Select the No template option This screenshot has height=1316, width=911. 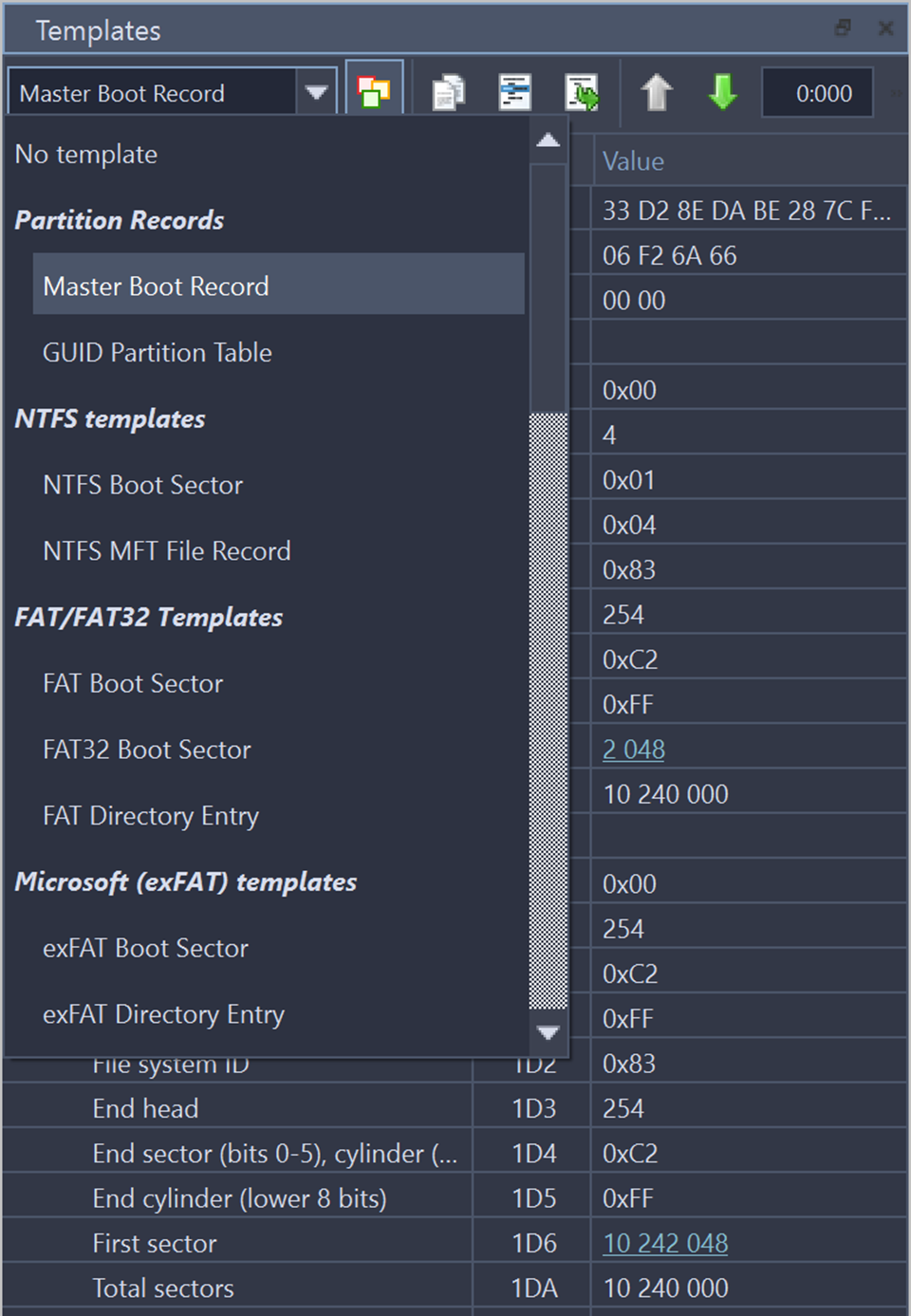click(86, 155)
